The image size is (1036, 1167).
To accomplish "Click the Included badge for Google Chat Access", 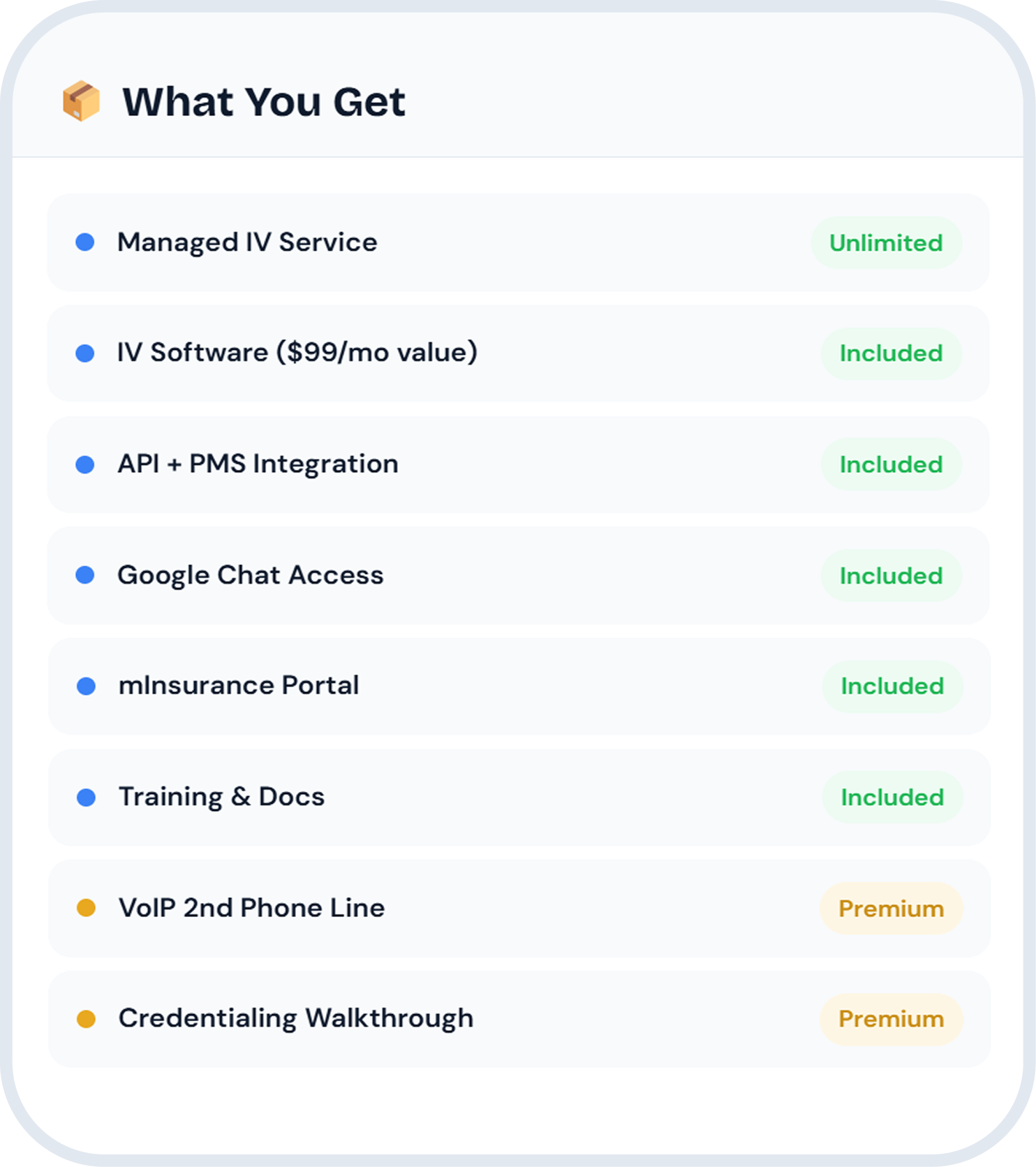I will [x=891, y=576].
